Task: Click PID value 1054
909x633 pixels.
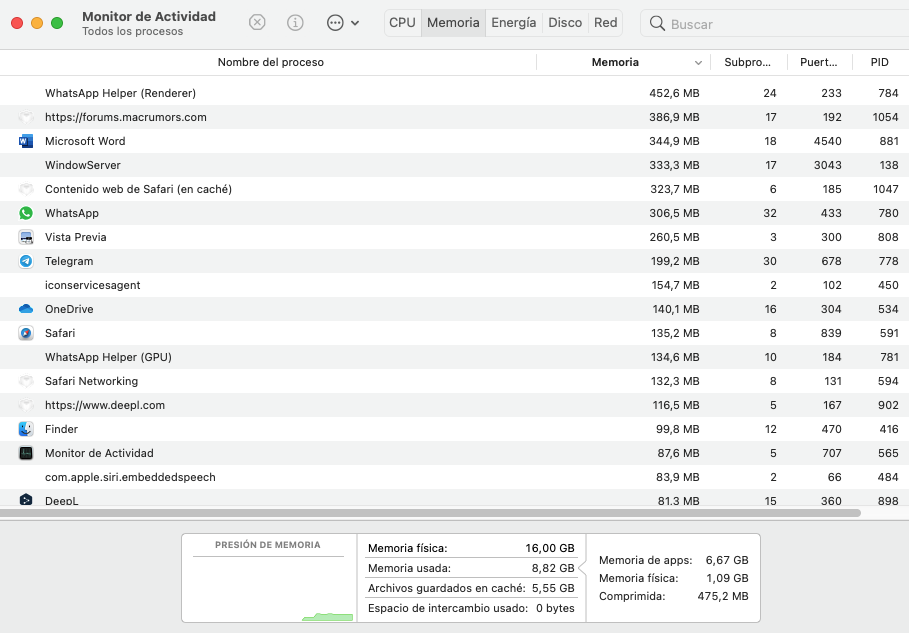Action: click(885, 117)
